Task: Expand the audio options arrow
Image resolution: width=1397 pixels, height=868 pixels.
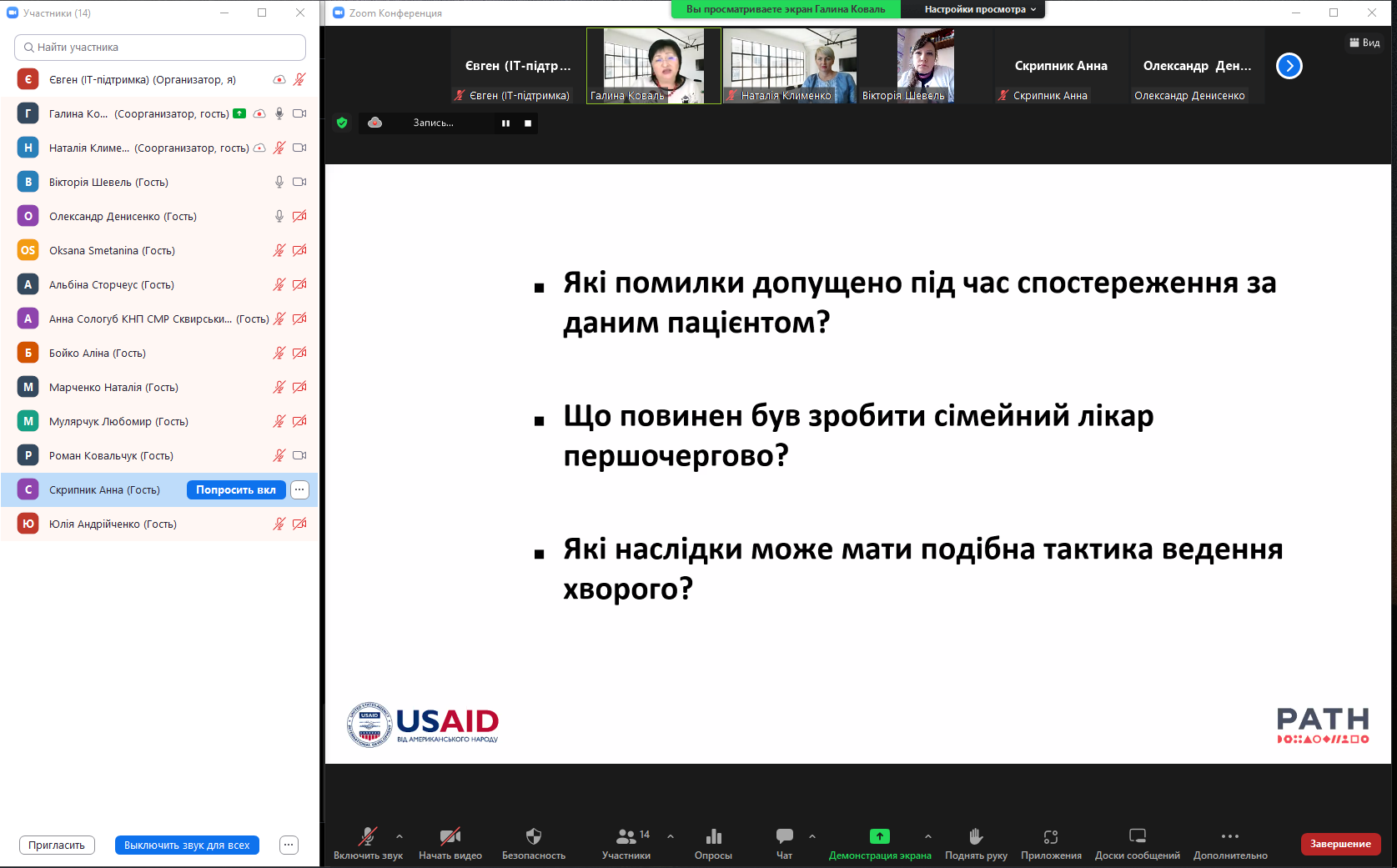Action: click(x=400, y=836)
